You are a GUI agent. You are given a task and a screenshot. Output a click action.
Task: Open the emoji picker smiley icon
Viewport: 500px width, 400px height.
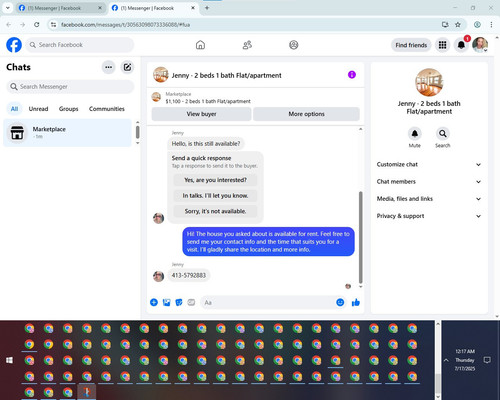point(340,302)
